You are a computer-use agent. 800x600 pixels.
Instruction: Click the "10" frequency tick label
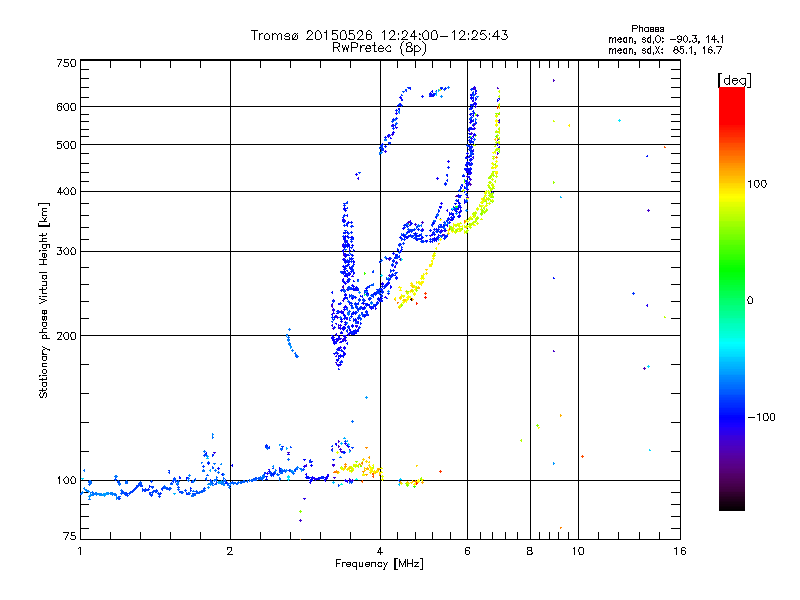coord(578,551)
